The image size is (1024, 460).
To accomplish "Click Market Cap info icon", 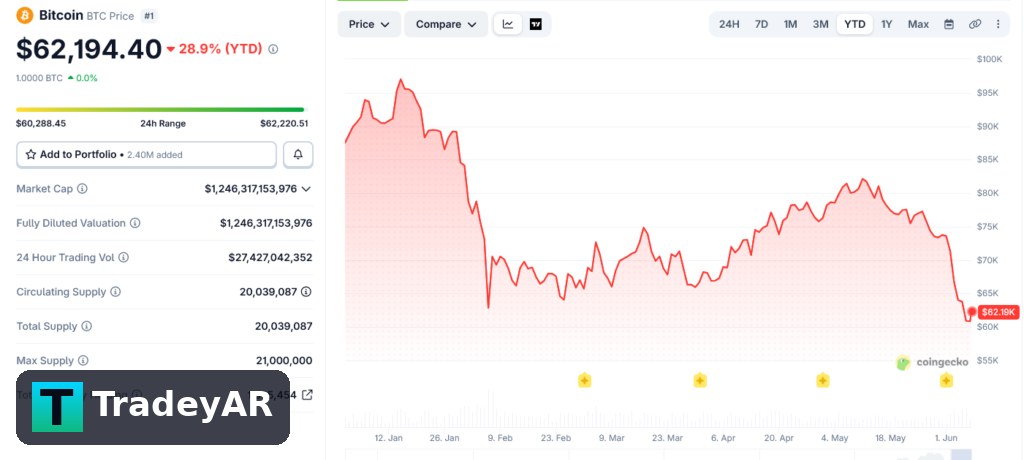I will point(82,189).
